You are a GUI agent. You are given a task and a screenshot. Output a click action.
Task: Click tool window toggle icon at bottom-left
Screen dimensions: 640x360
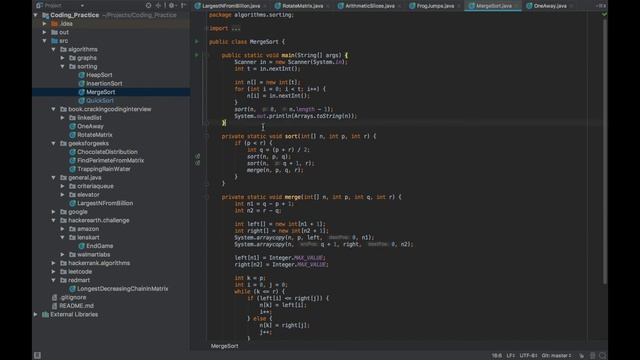point(37,355)
